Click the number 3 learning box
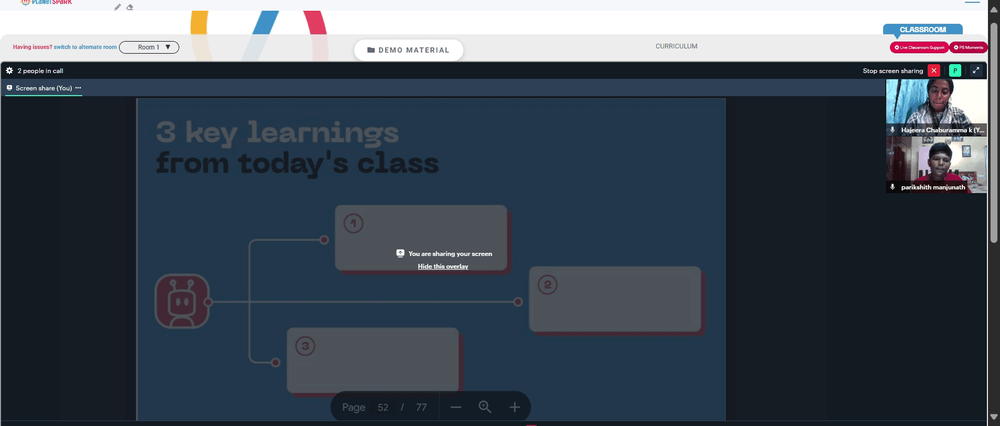 [372, 360]
